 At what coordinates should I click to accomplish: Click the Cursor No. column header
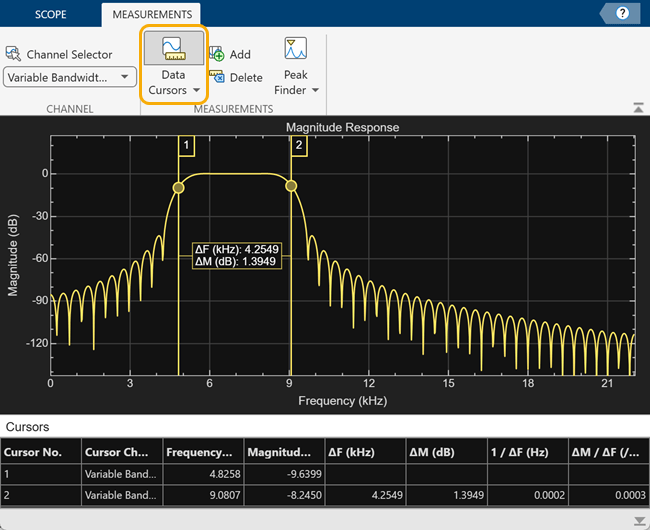coord(41,452)
